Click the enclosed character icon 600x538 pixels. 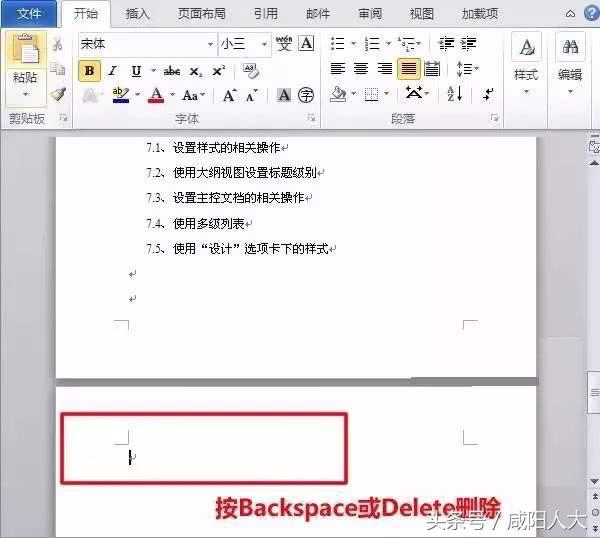coord(306,95)
